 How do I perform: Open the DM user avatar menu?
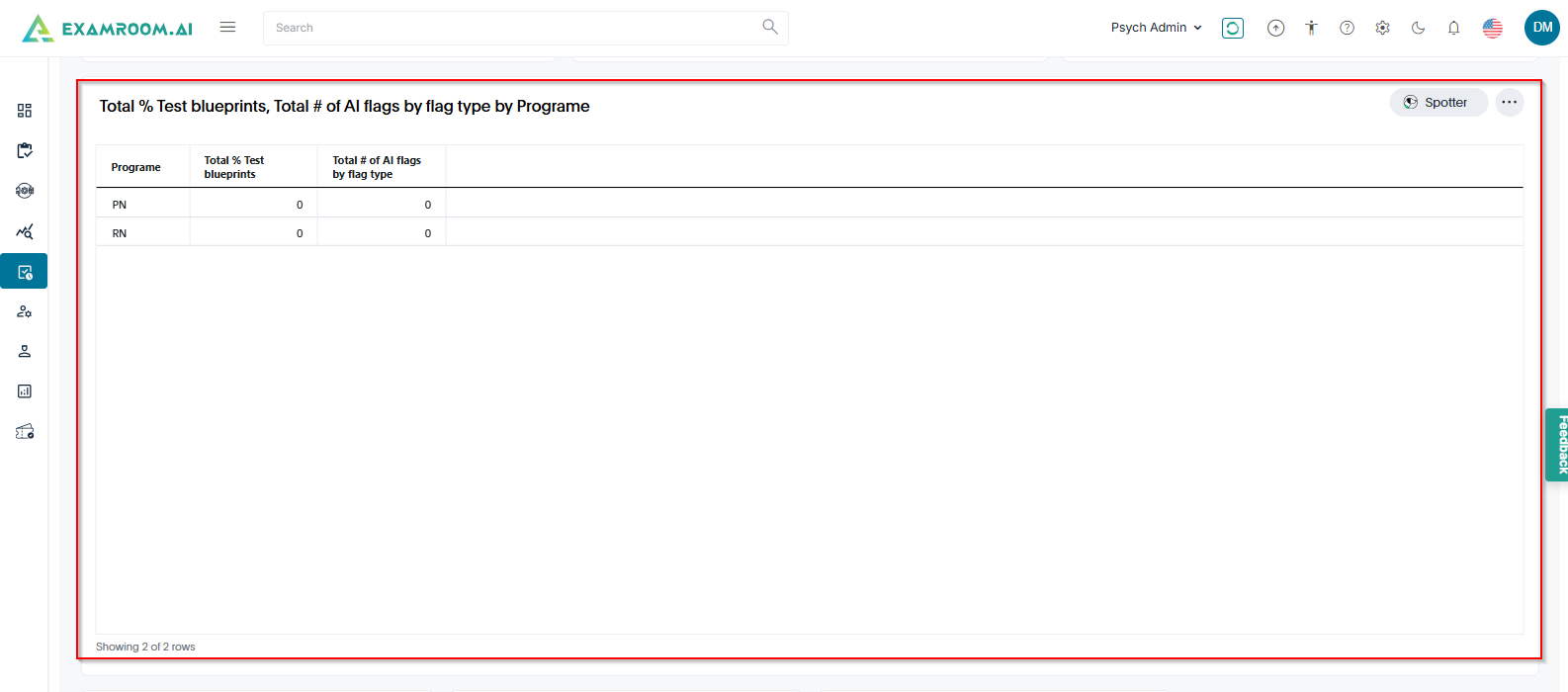click(x=1542, y=28)
